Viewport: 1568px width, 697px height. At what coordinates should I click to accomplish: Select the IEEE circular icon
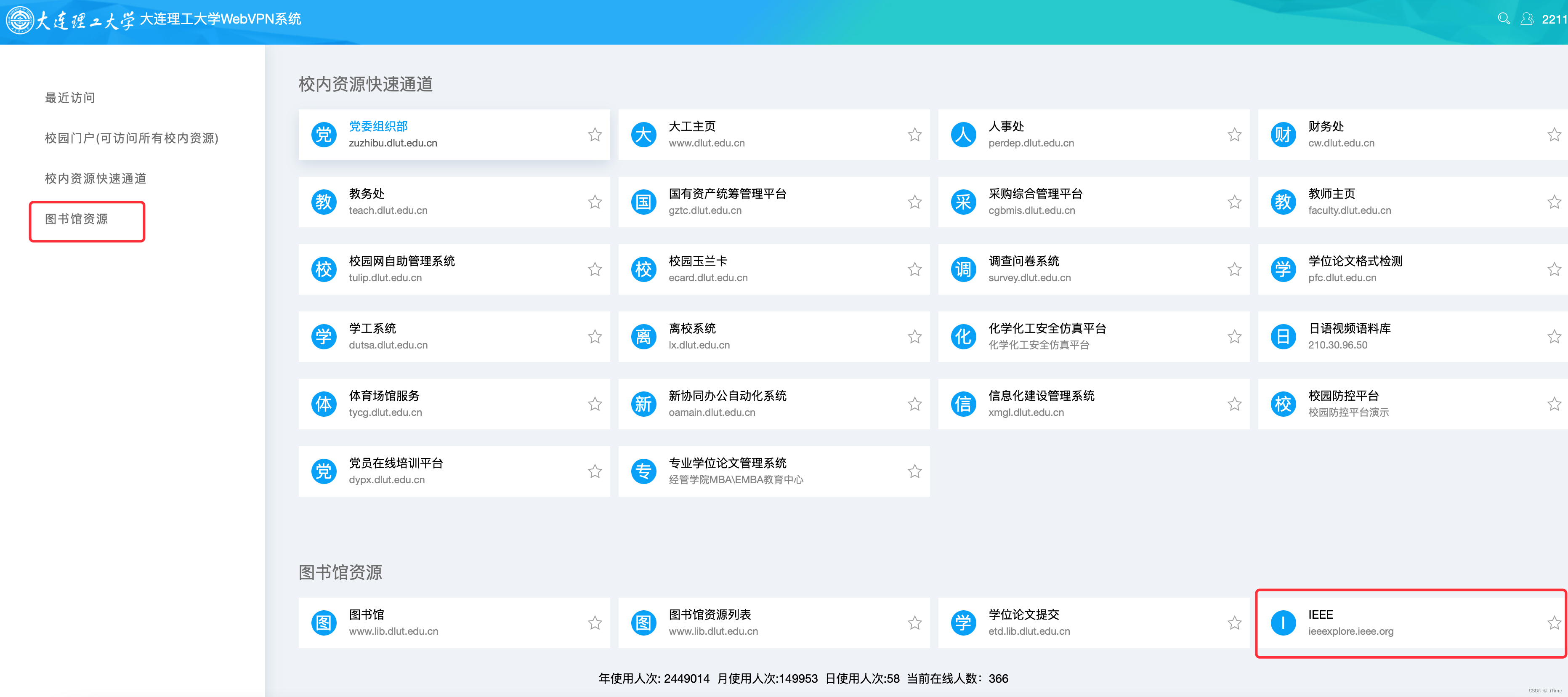coord(1283,622)
